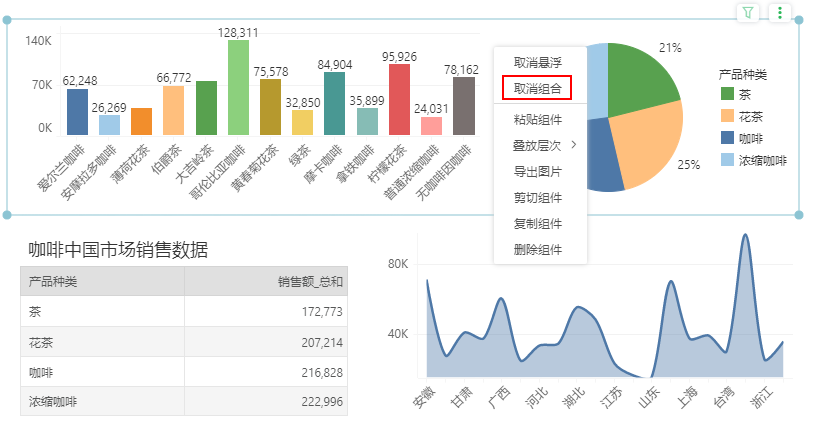Select 导出图片 to export the image
This screenshot has width=814, height=432.
pos(537,171)
